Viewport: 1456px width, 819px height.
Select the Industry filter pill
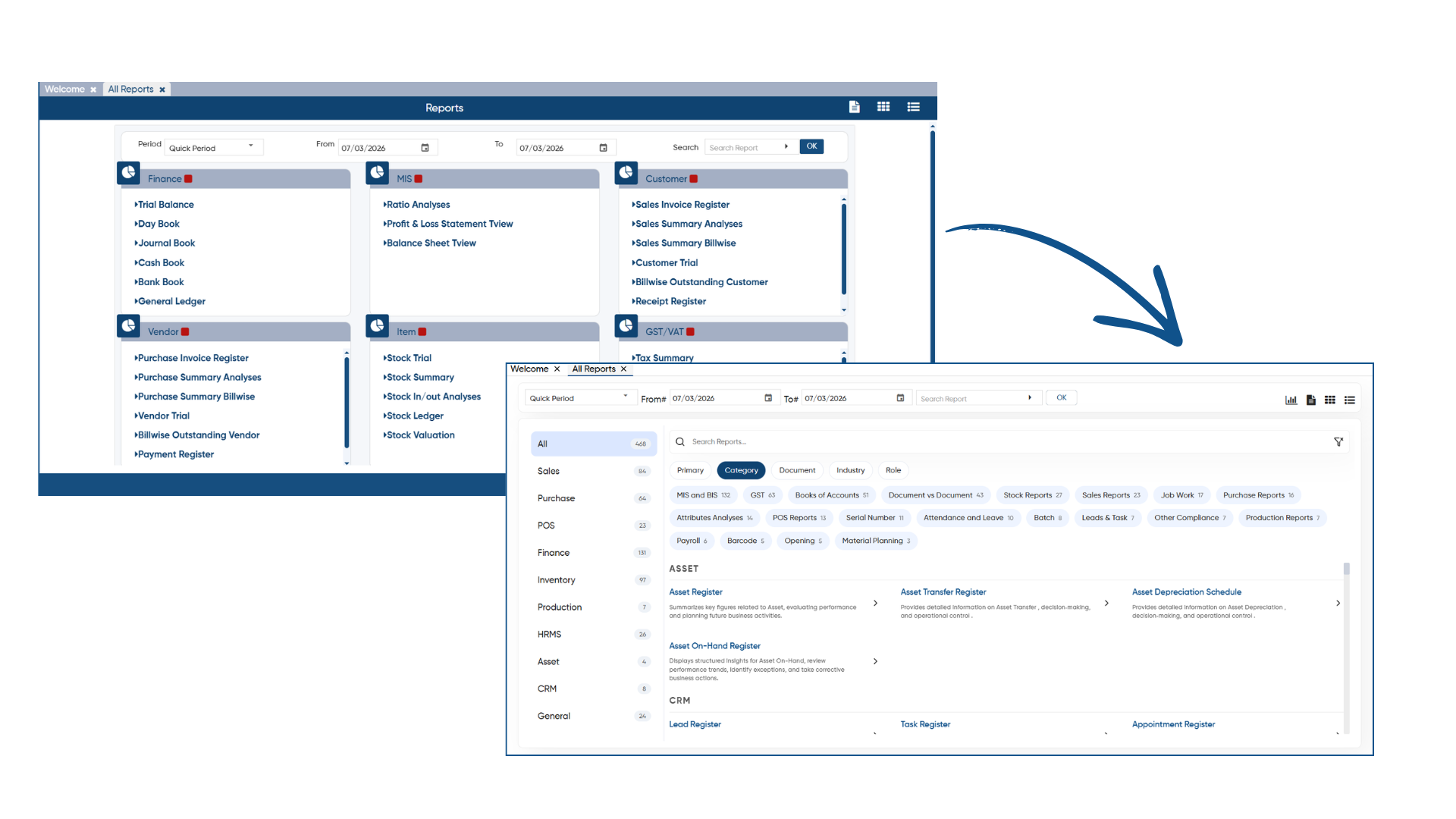850,470
